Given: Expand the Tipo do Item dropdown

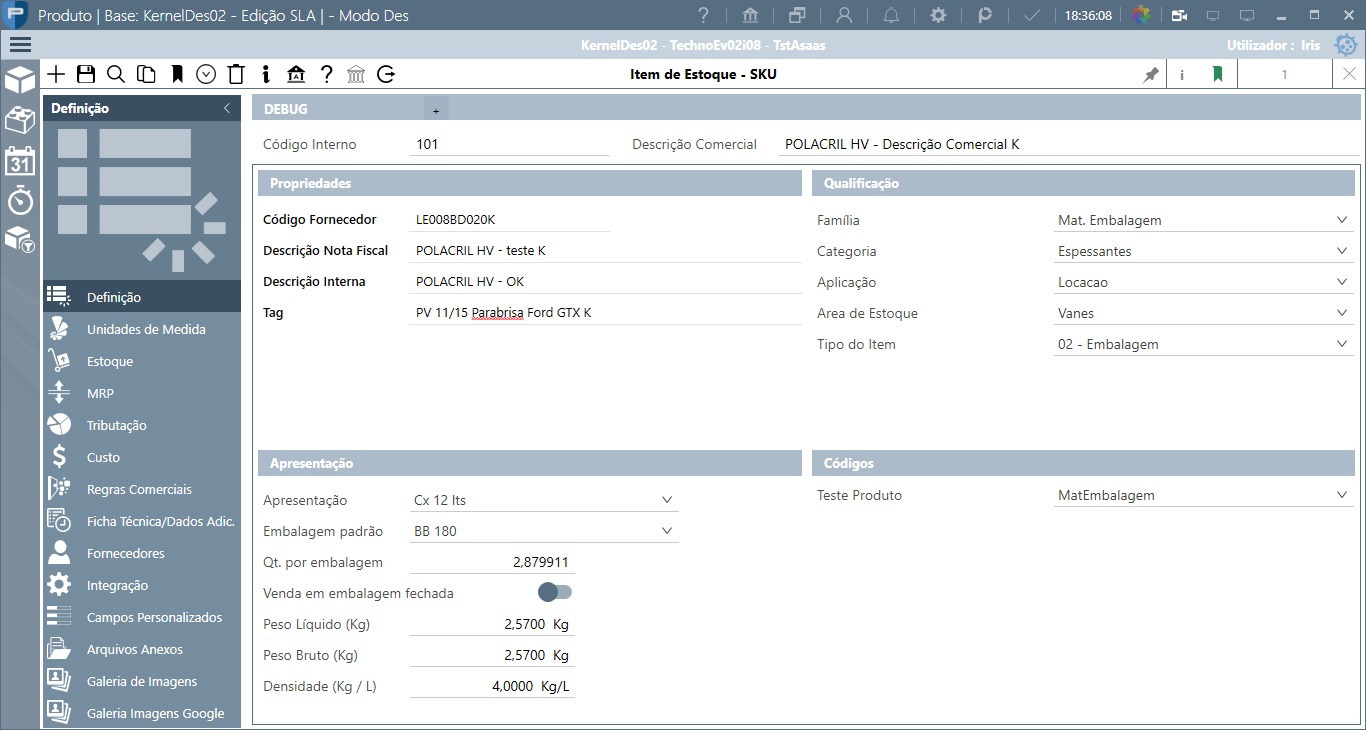Looking at the screenshot, I should pyautogui.click(x=1342, y=344).
